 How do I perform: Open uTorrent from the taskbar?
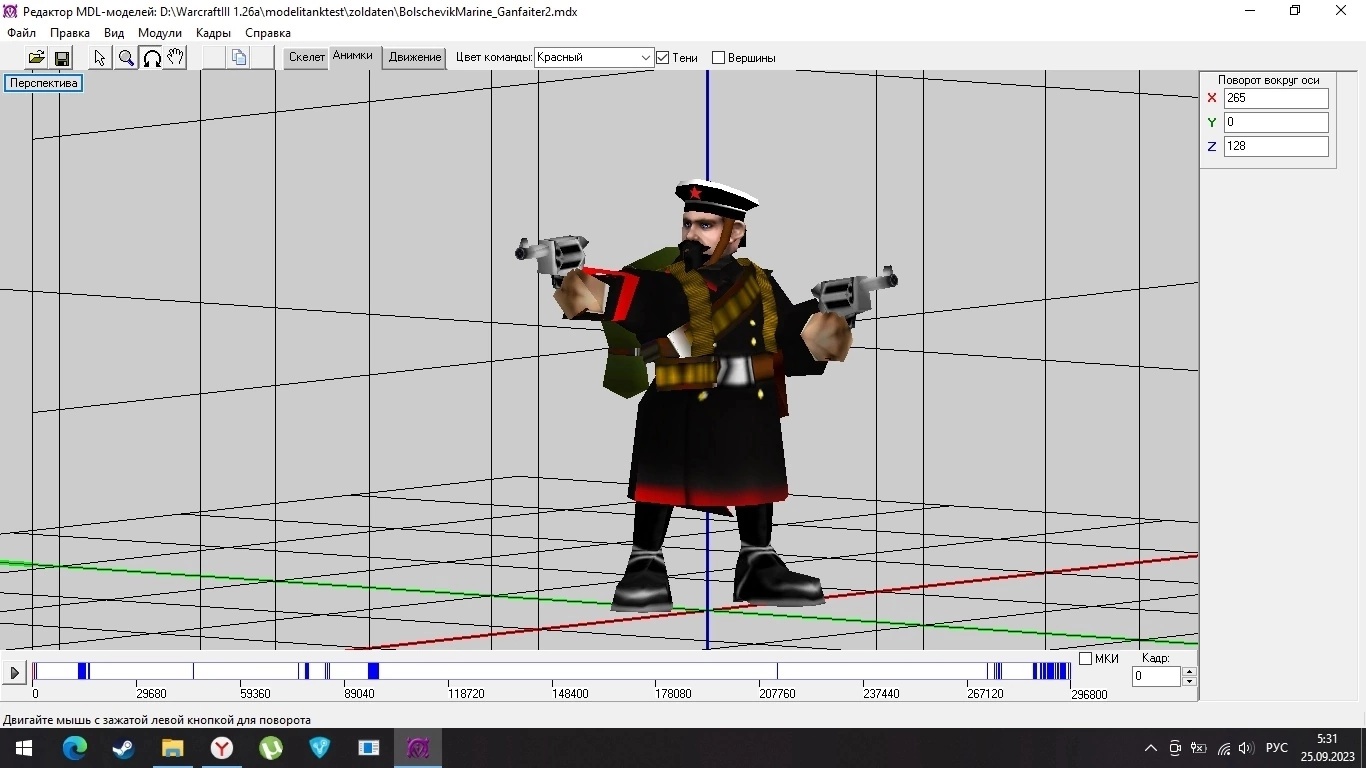tap(270, 748)
